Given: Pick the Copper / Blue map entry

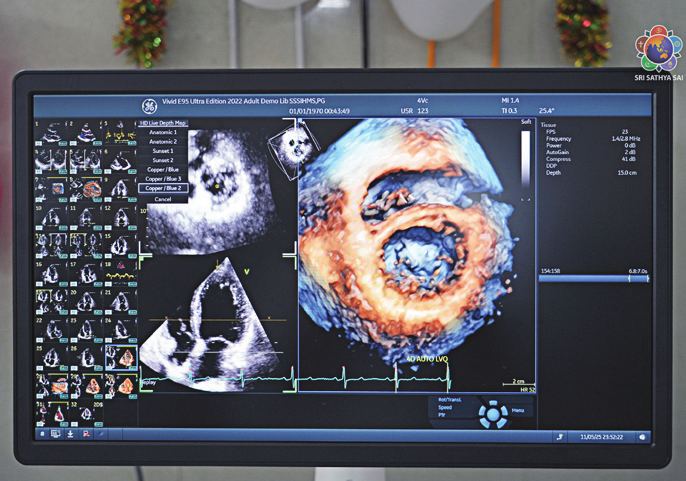Looking at the screenshot, I should coord(163,169).
